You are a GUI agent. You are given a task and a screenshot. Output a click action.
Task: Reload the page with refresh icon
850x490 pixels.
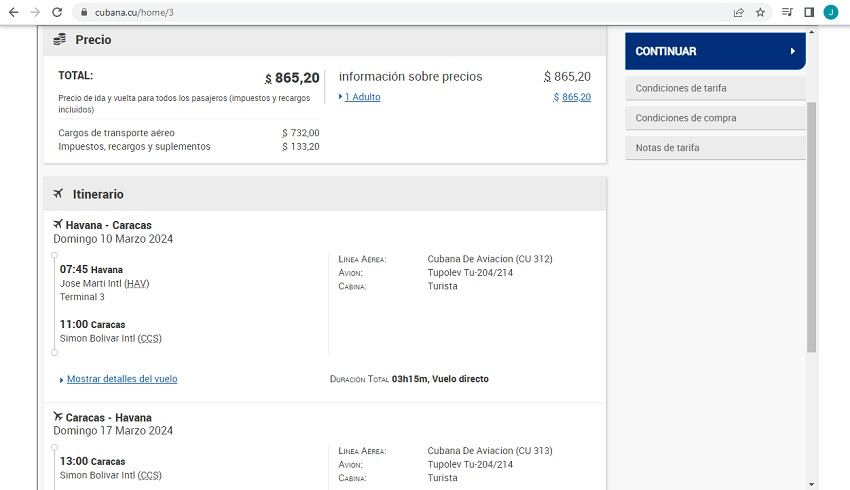pyautogui.click(x=57, y=12)
